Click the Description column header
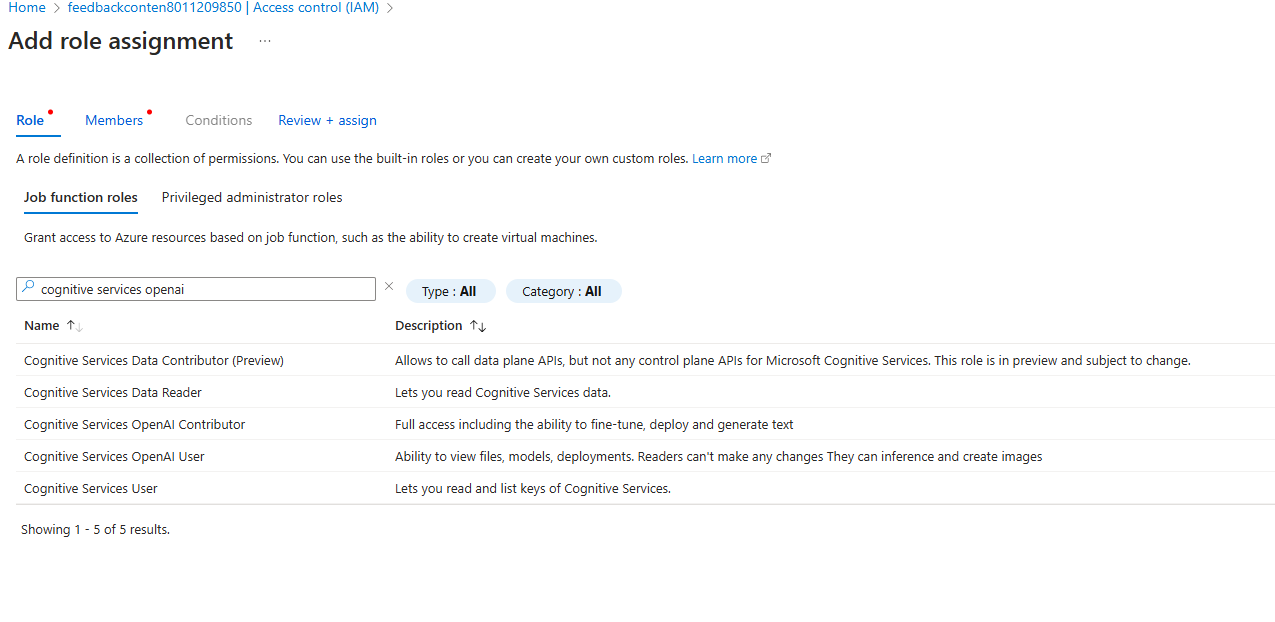Image resolution: width=1275 pixels, height=622 pixels. (x=429, y=326)
